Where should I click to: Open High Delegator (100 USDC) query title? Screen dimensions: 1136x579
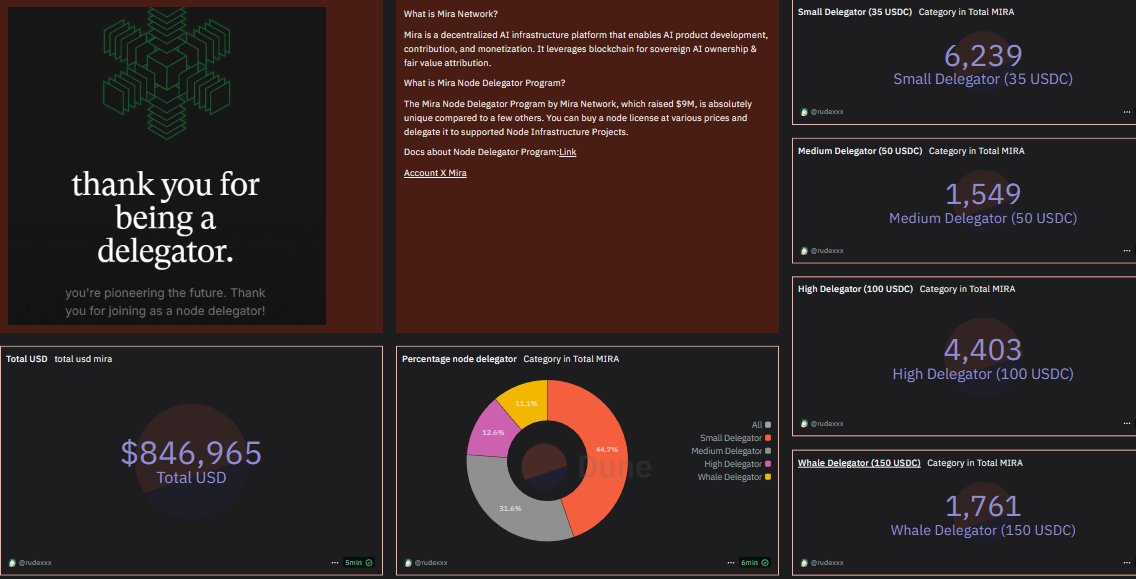point(856,288)
